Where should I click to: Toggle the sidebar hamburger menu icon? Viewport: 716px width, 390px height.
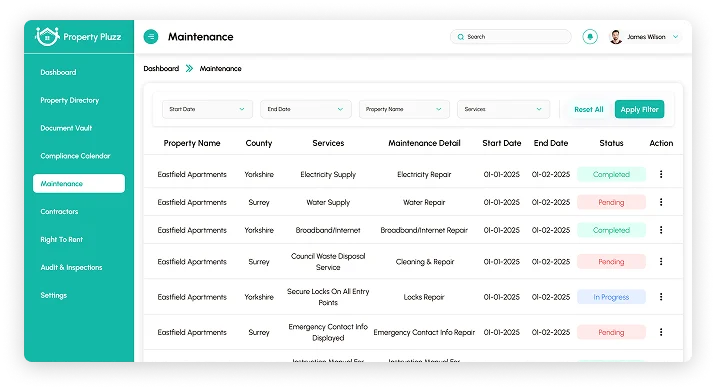(151, 37)
